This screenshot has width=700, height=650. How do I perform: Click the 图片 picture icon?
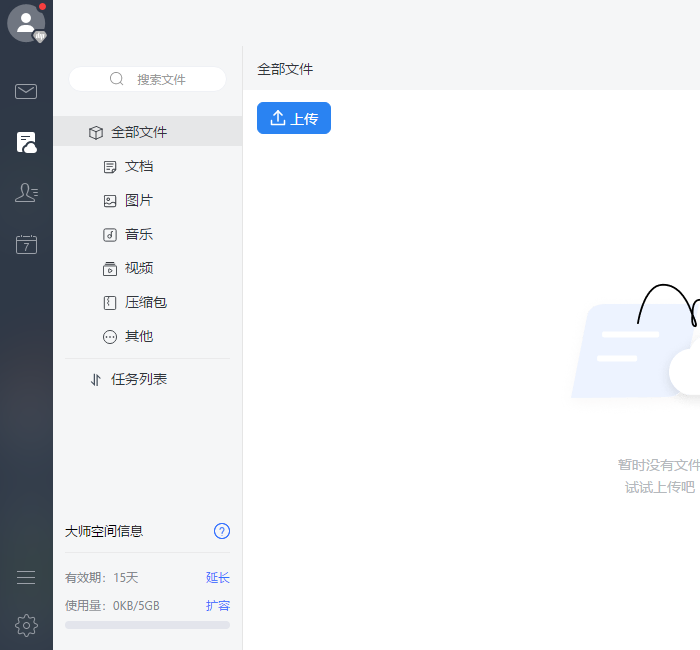coord(110,201)
